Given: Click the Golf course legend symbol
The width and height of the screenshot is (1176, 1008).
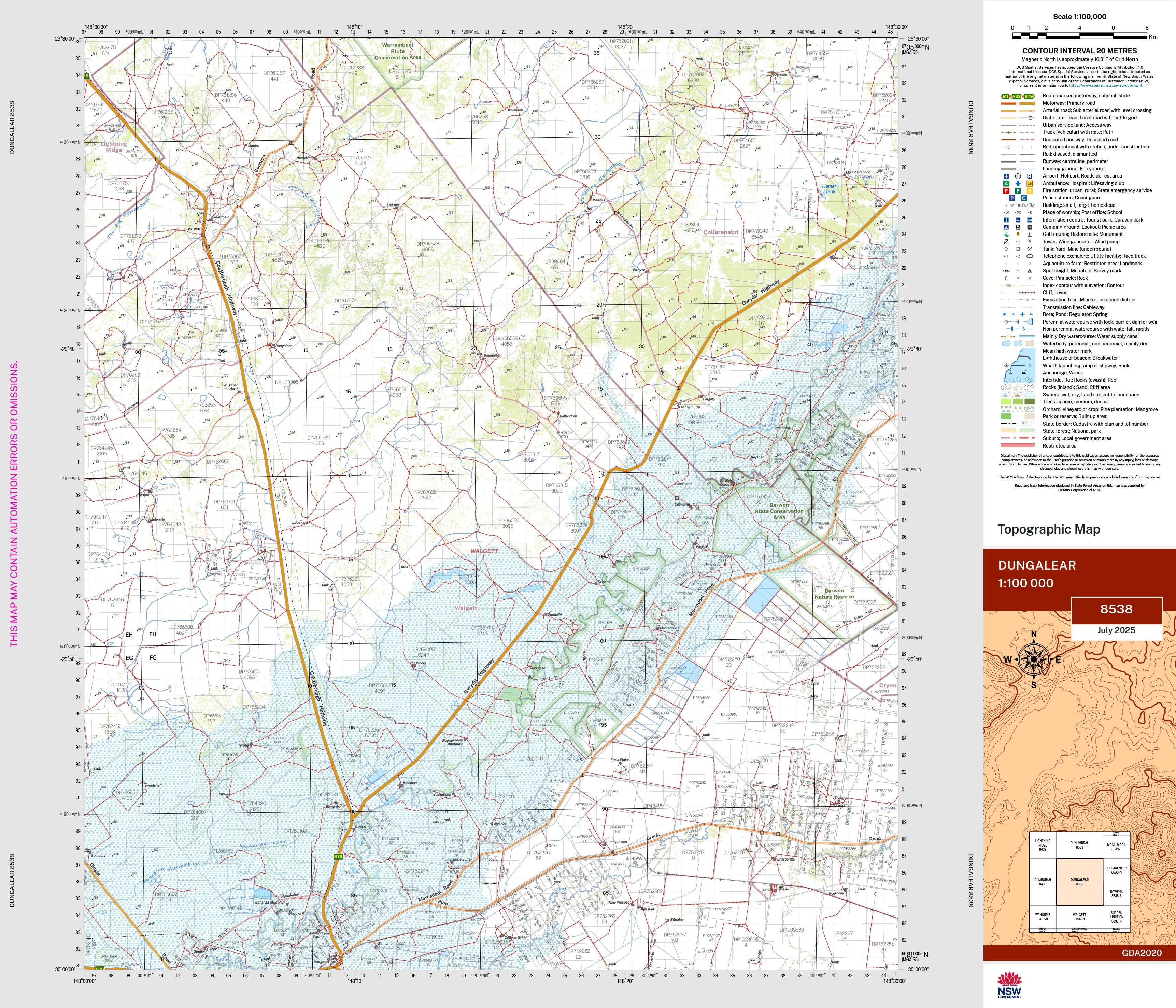Looking at the screenshot, I should click(x=1006, y=235).
